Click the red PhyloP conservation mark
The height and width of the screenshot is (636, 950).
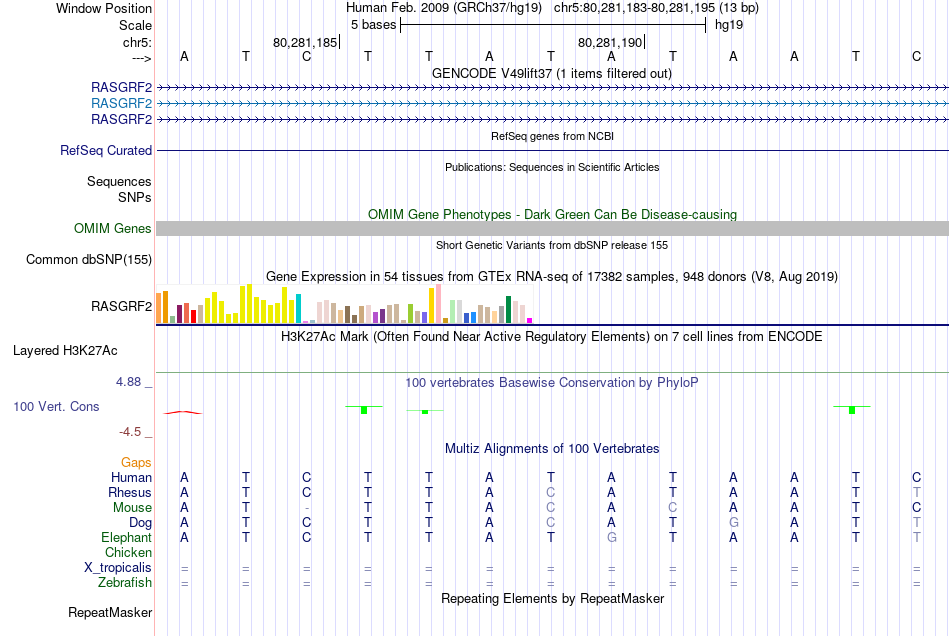183,412
